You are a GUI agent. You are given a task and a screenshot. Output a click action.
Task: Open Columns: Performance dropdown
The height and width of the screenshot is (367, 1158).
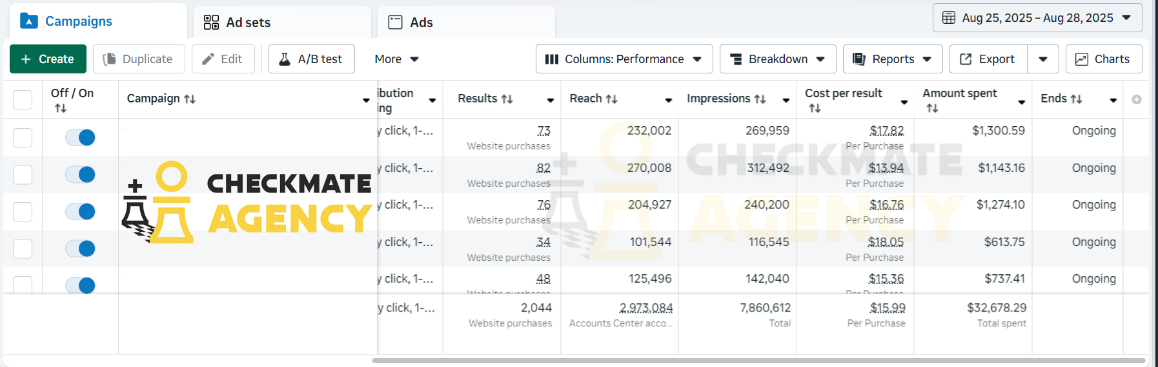pyautogui.click(x=624, y=59)
